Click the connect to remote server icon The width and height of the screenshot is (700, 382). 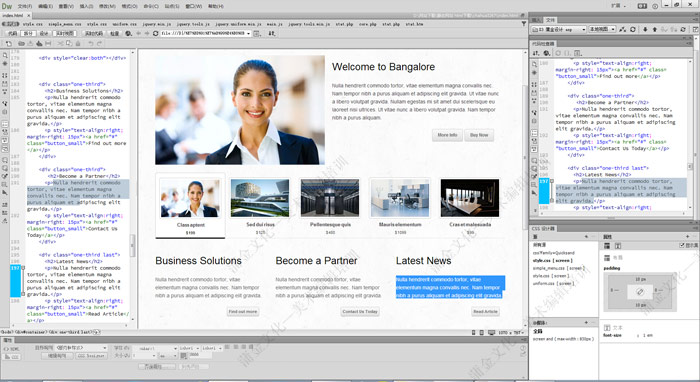point(623,29)
